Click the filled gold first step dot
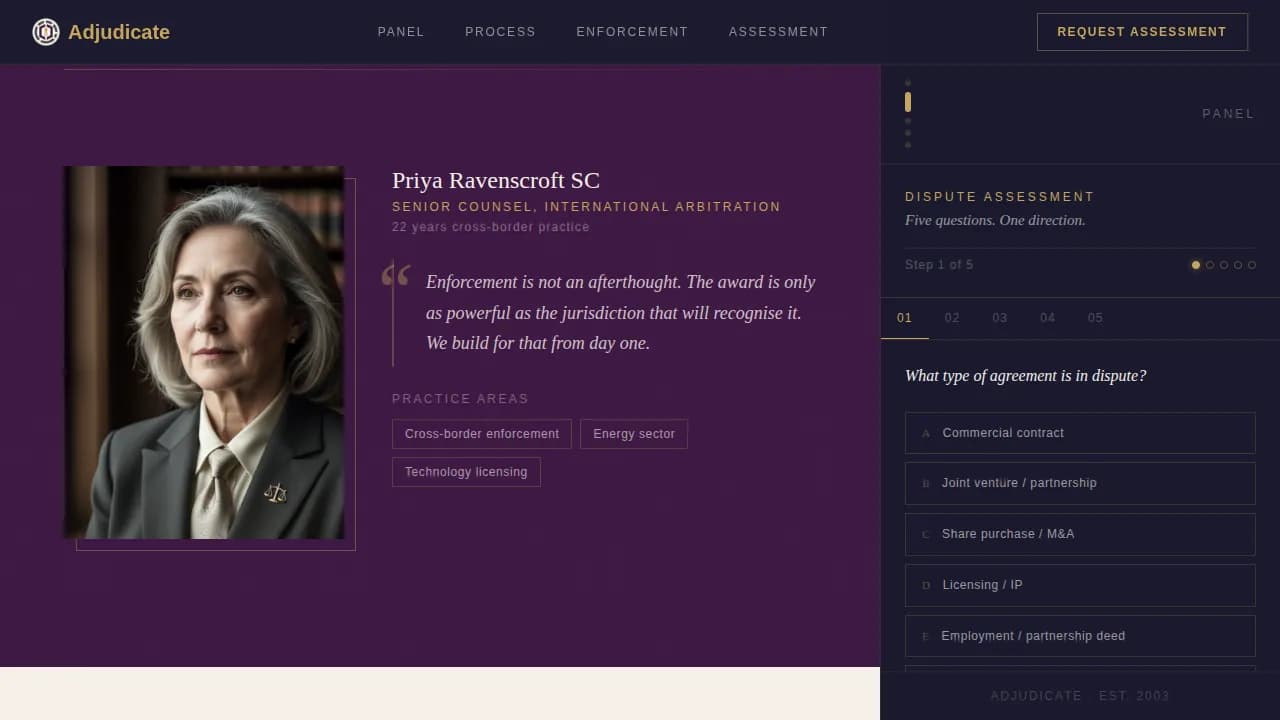Viewport: 1280px width, 720px height. (1196, 265)
